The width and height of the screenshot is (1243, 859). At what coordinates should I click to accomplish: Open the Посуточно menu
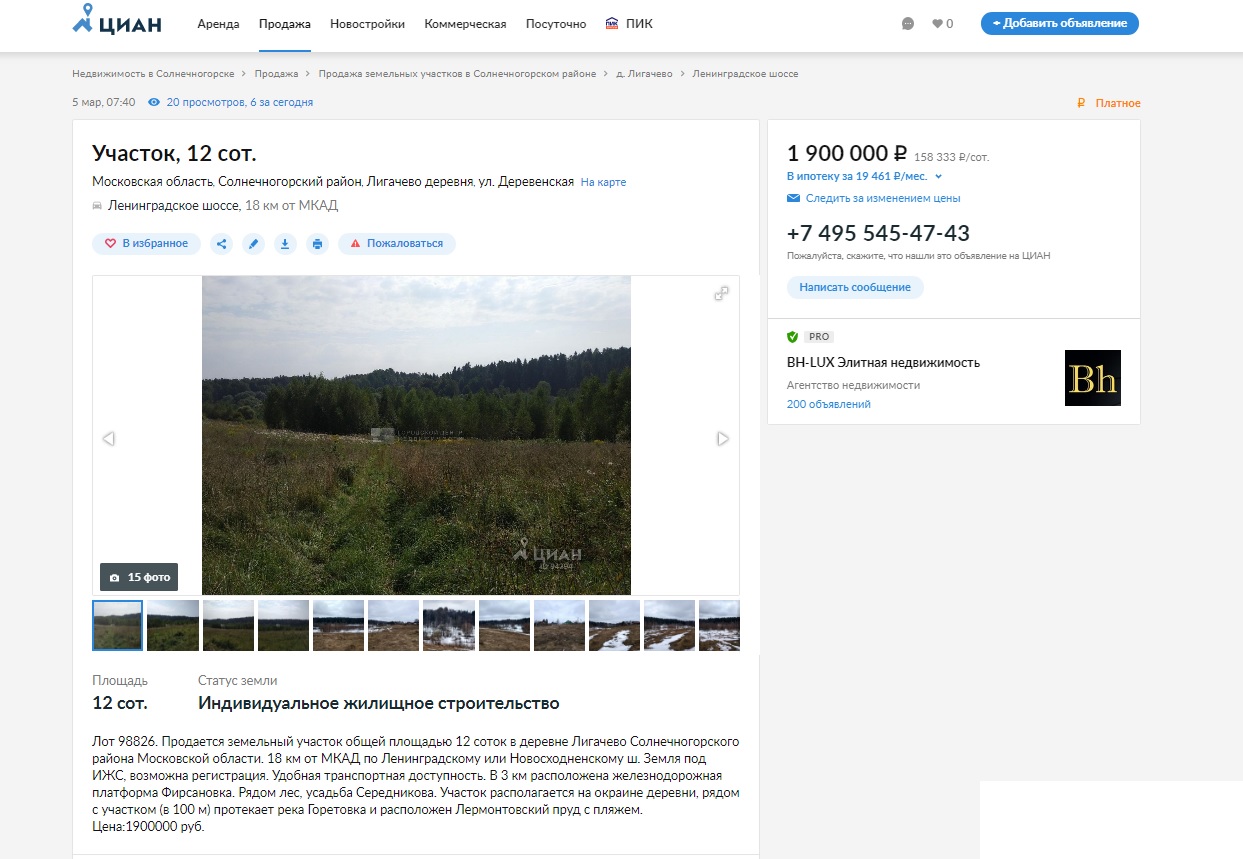556,24
